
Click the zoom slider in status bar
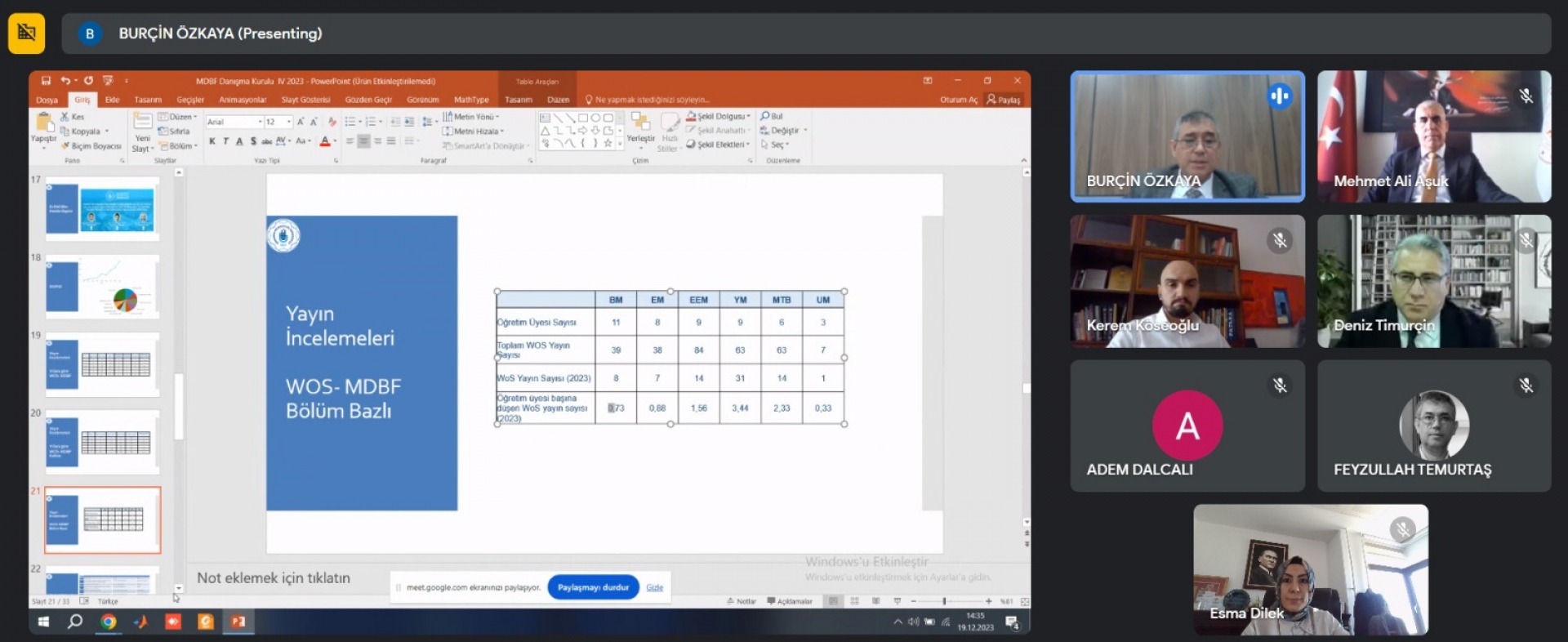tap(945, 601)
